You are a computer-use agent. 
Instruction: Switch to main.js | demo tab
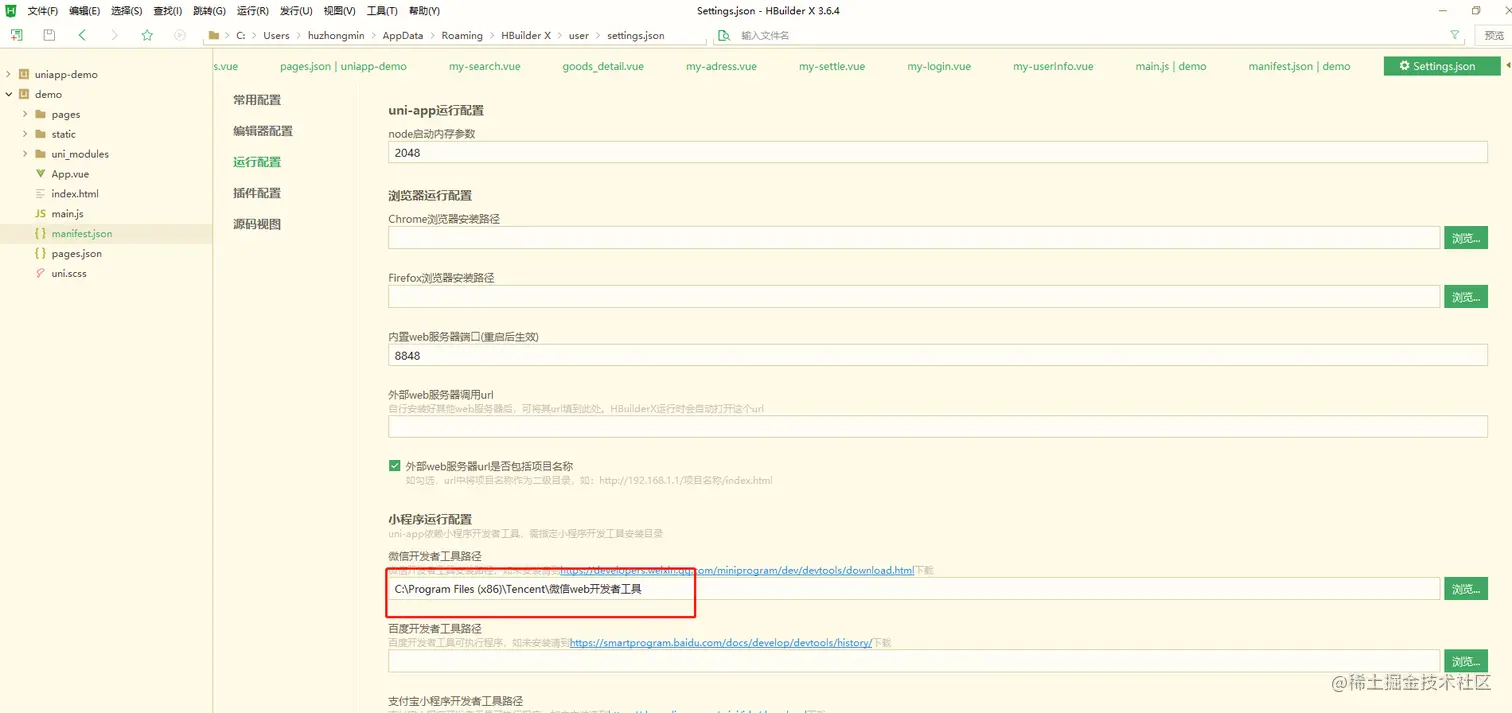[x=1171, y=66]
